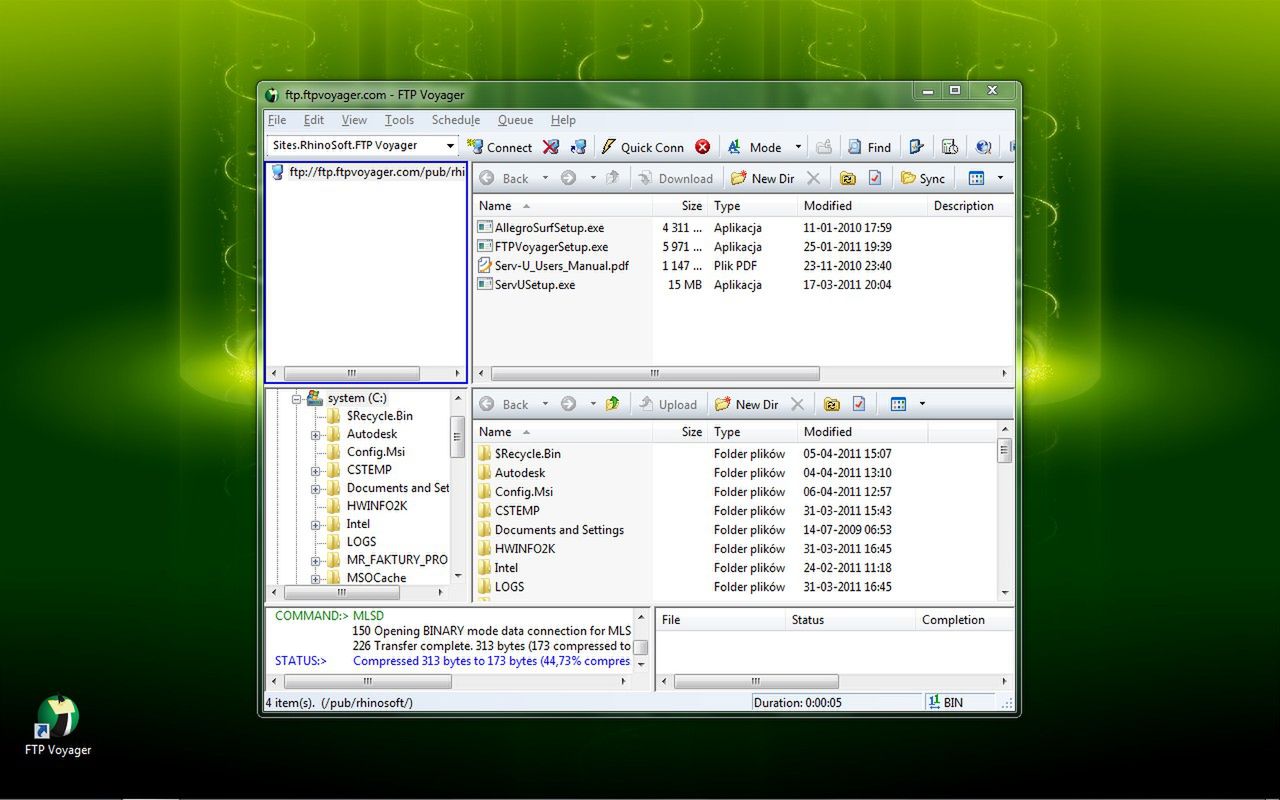Select ServUSetup.exe in remote list
Viewport: 1280px width, 800px height.
click(534, 285)
